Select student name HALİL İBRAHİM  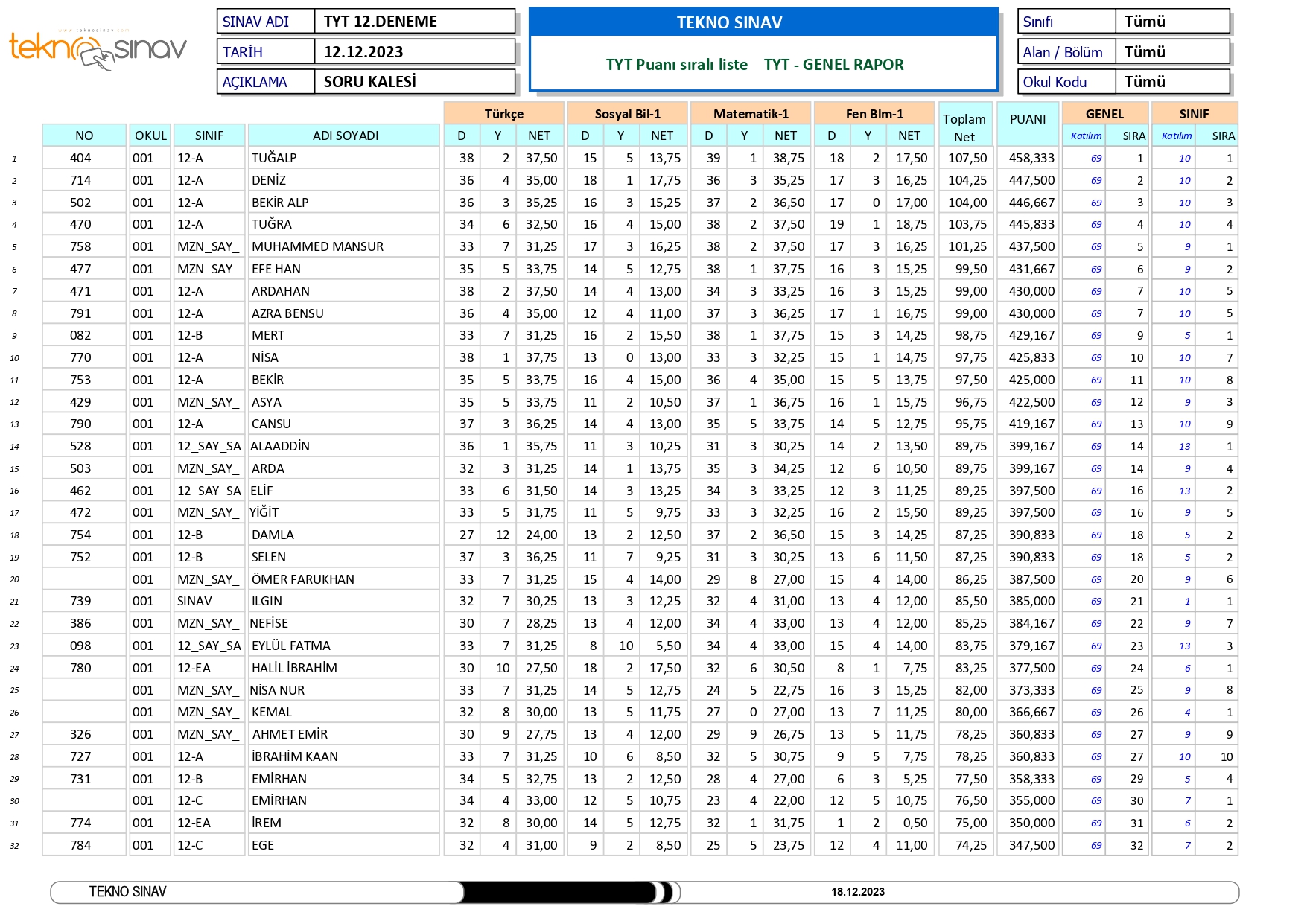click(x=294, y=668)
